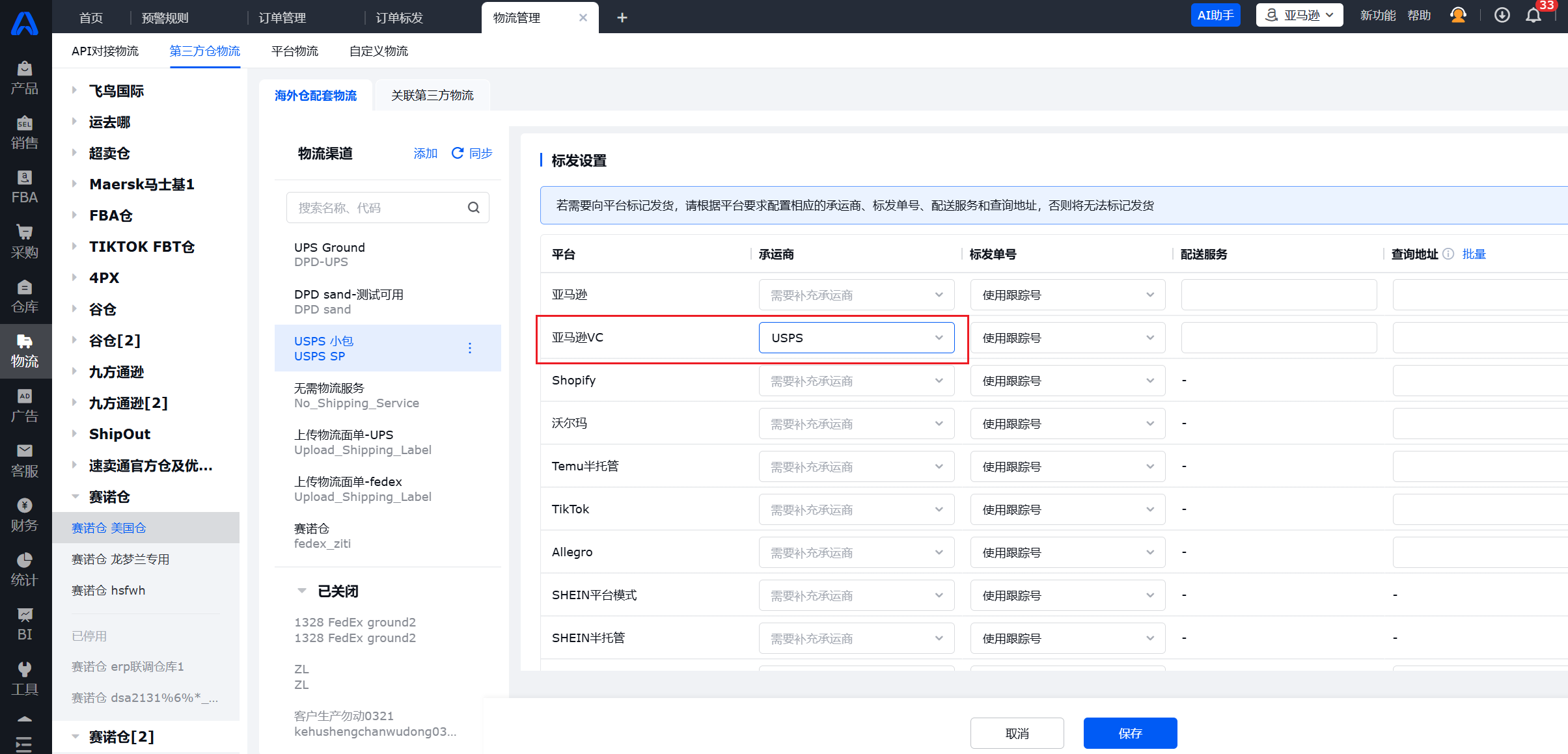The height and width of the screenshot is (754, 1568).
Task: Open the 承运商 dropdown for Shopify row
Action: (856, 381)
